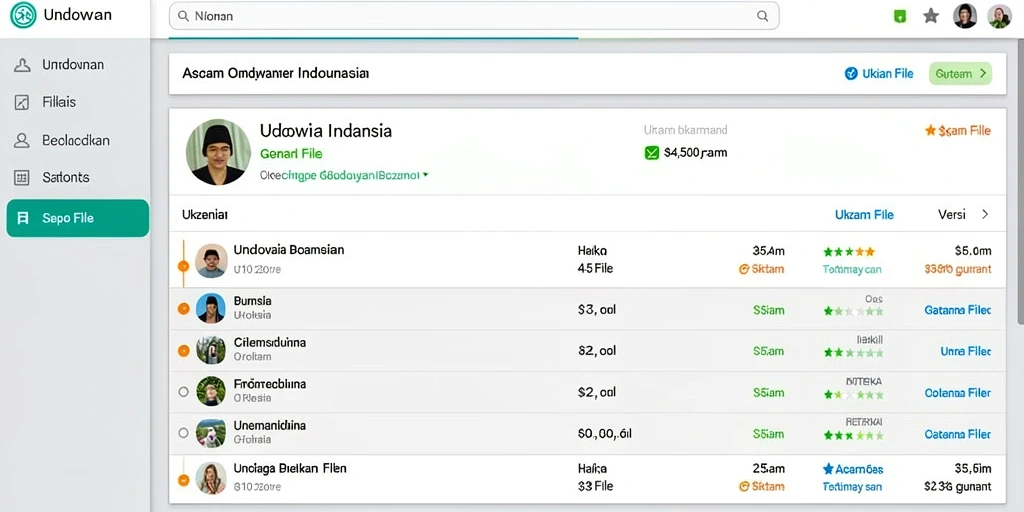Click the Ukian File blue check icon
Image resolution: width=1024 pixels, height=512 pixels.
coord(851,74)
